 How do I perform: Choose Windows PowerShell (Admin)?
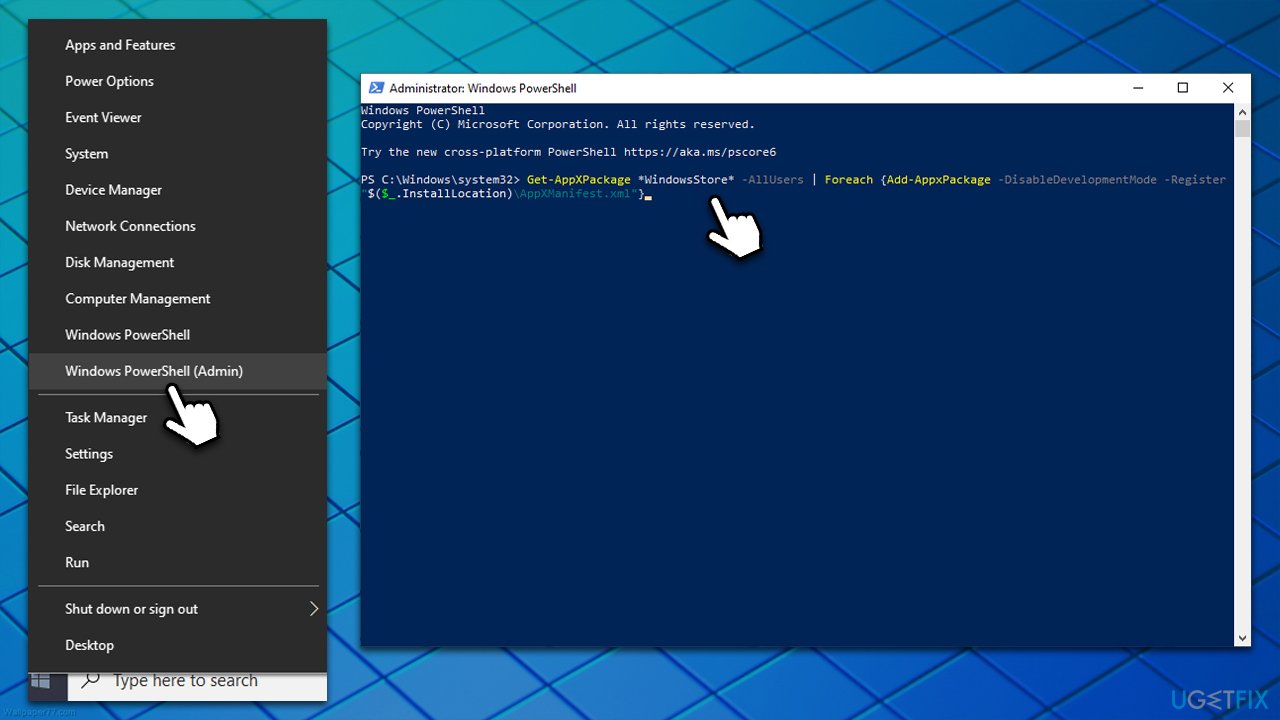click(x=177, y=371)
